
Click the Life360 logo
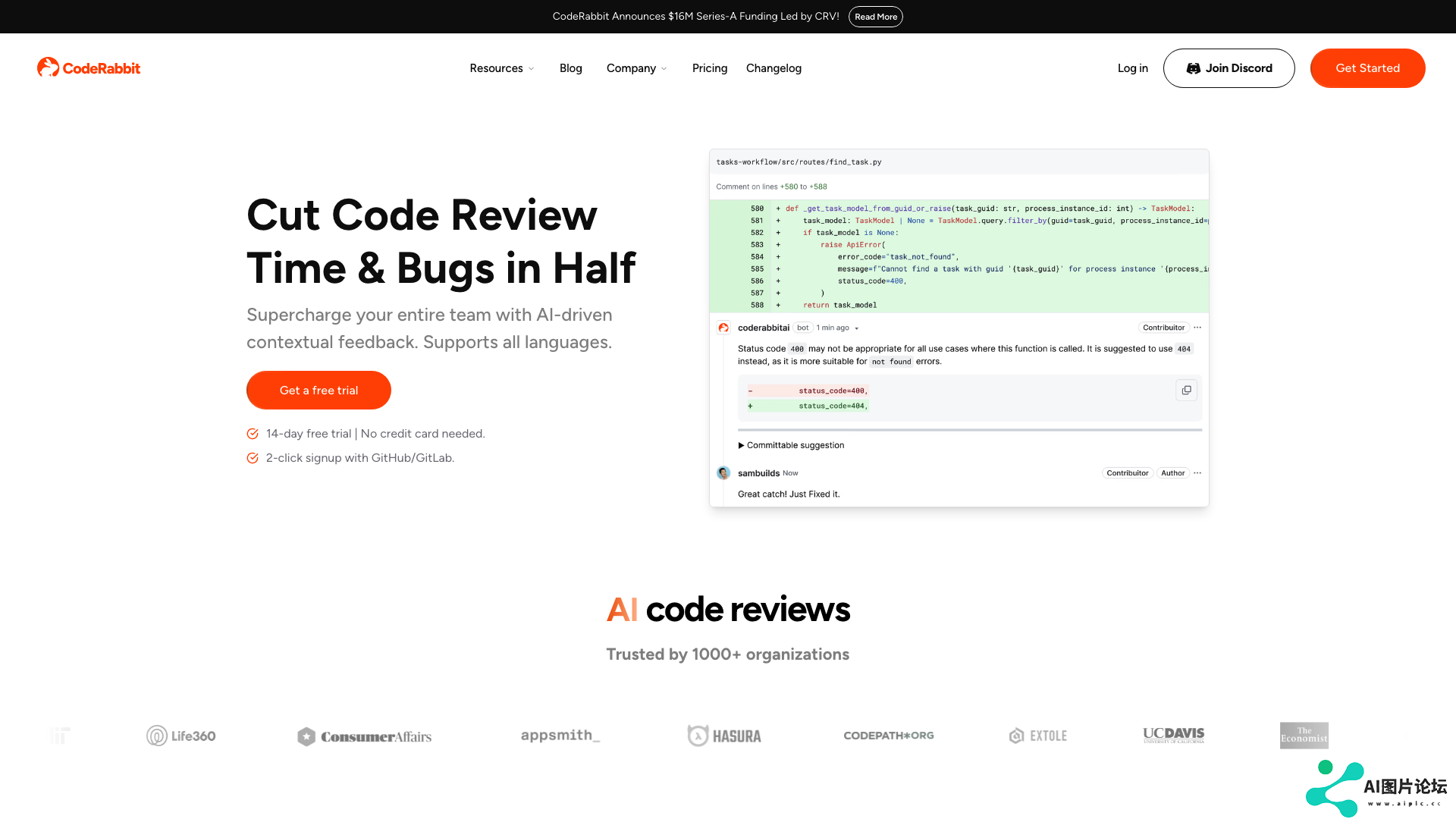click(x=181, y=736)
